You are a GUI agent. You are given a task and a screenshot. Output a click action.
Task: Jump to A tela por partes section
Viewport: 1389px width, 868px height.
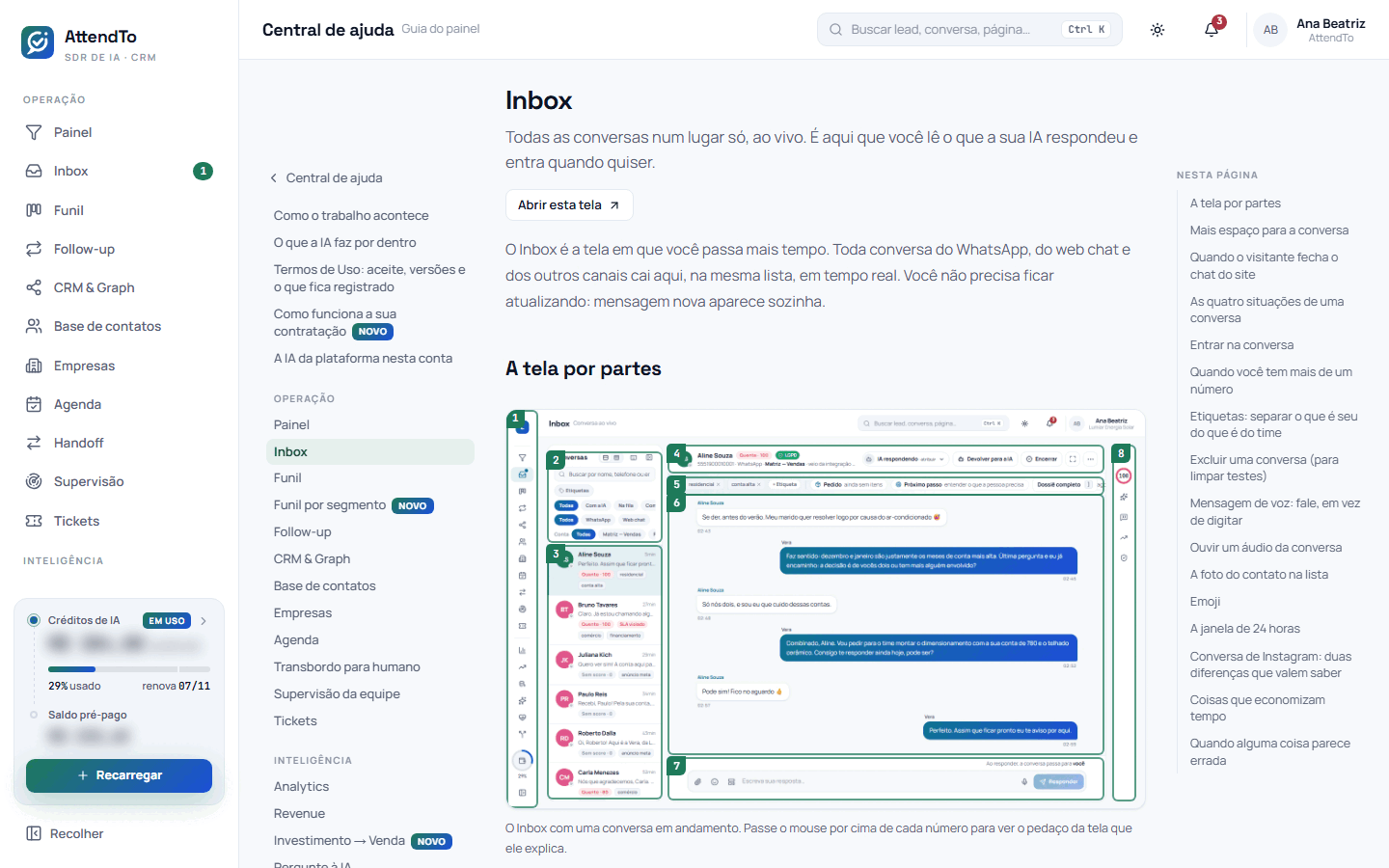[1236, 203]
